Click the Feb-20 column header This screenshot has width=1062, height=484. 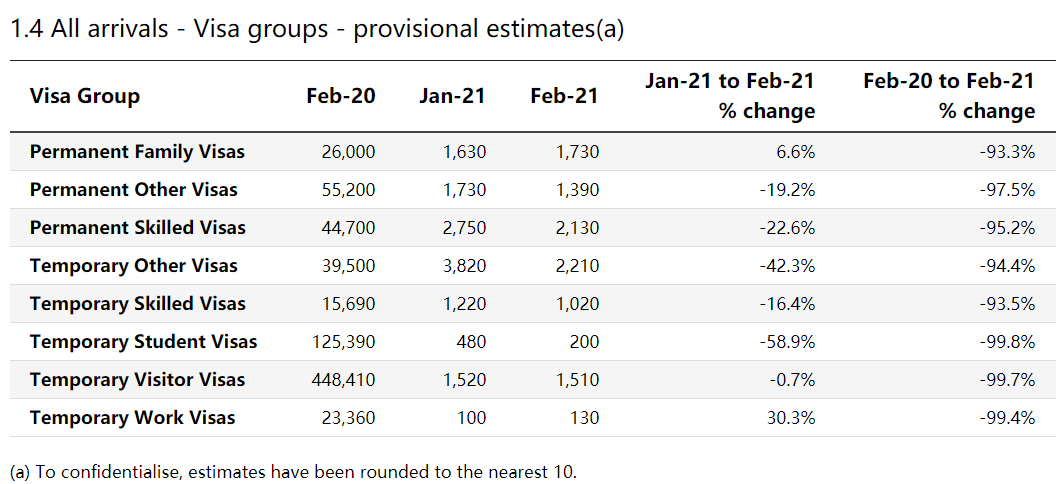point(342,96)
